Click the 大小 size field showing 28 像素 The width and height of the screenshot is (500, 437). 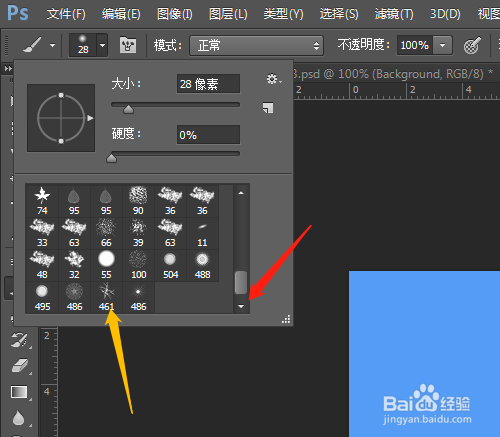click(x=208, y=84)
